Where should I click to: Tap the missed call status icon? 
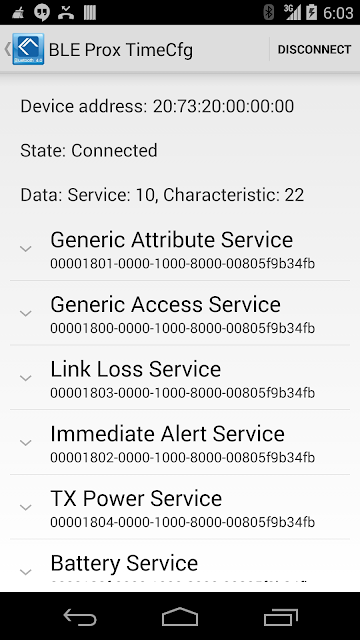(65, 12)
